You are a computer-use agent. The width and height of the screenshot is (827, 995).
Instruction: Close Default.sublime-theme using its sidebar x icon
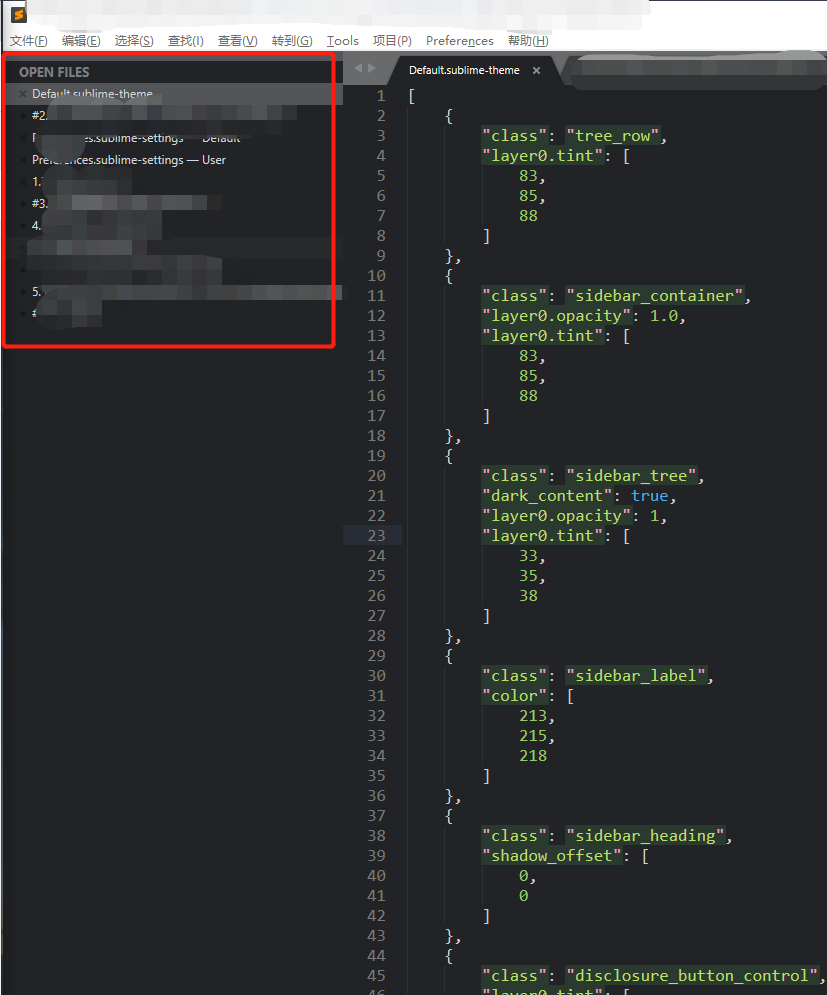click(22, 93)
